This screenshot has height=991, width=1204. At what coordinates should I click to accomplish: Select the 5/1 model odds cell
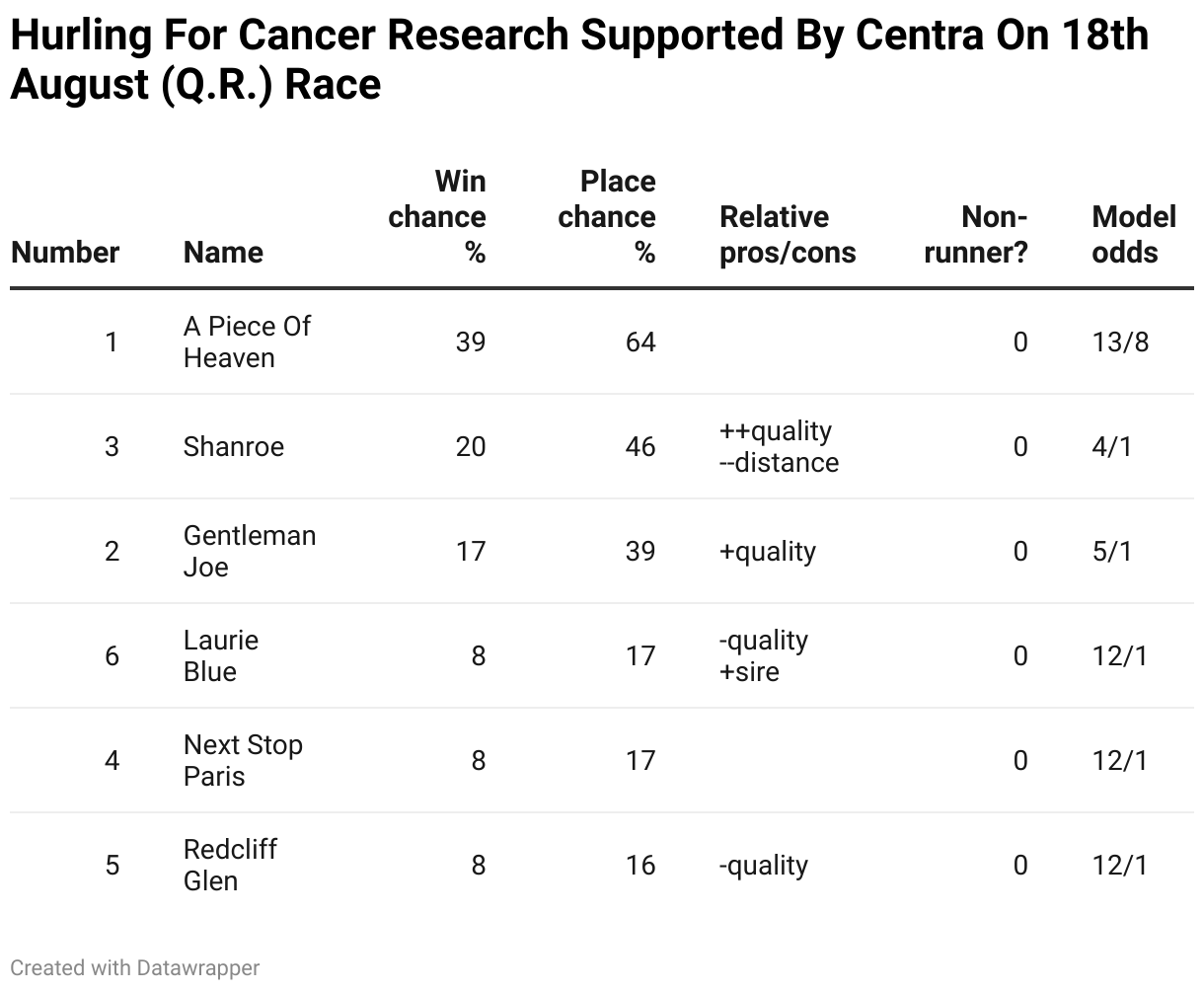1112,552
